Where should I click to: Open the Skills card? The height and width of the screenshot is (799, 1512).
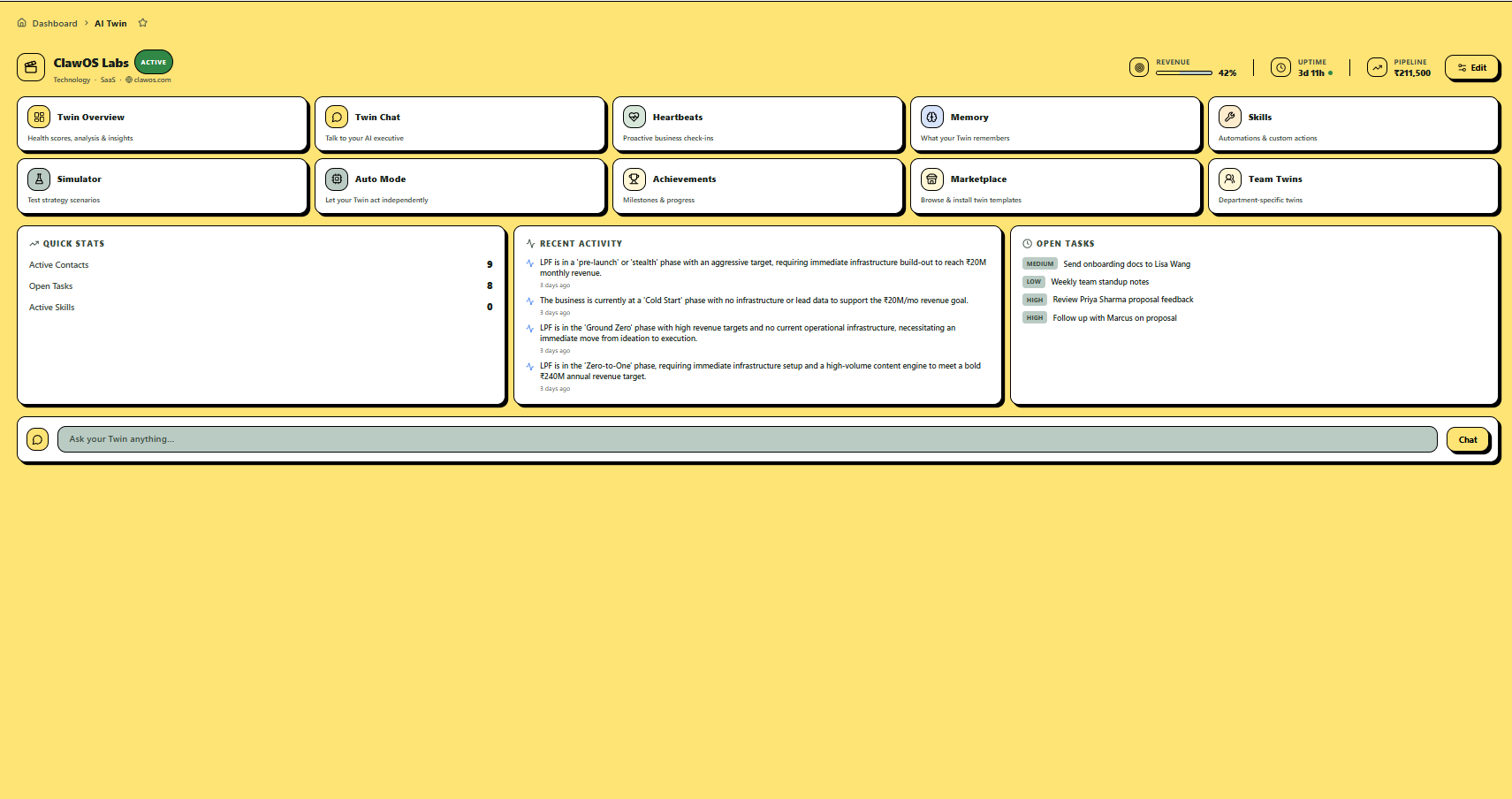pos(1354,125)
